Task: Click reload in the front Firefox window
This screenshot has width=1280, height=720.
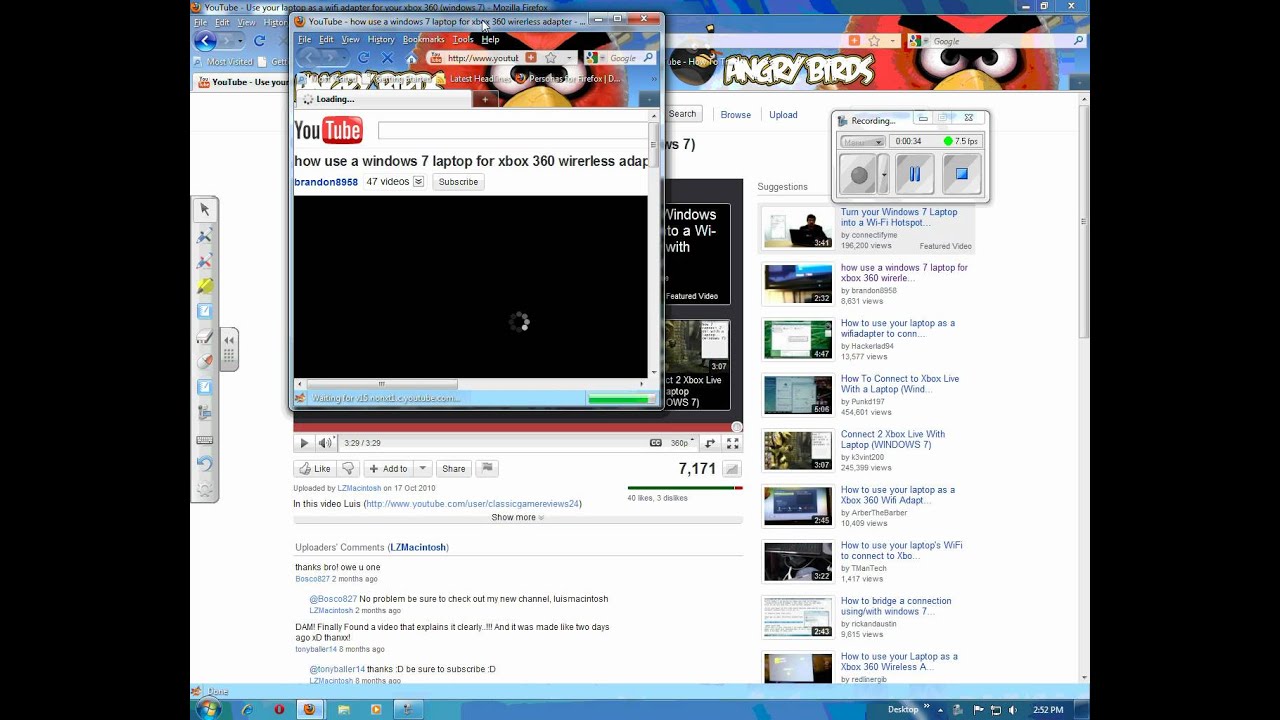Action: click(x=364, y=58)
